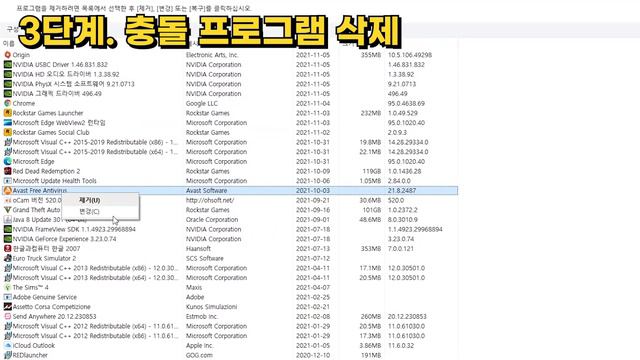Click the iCloud Outlook icon

click(7, 345)
